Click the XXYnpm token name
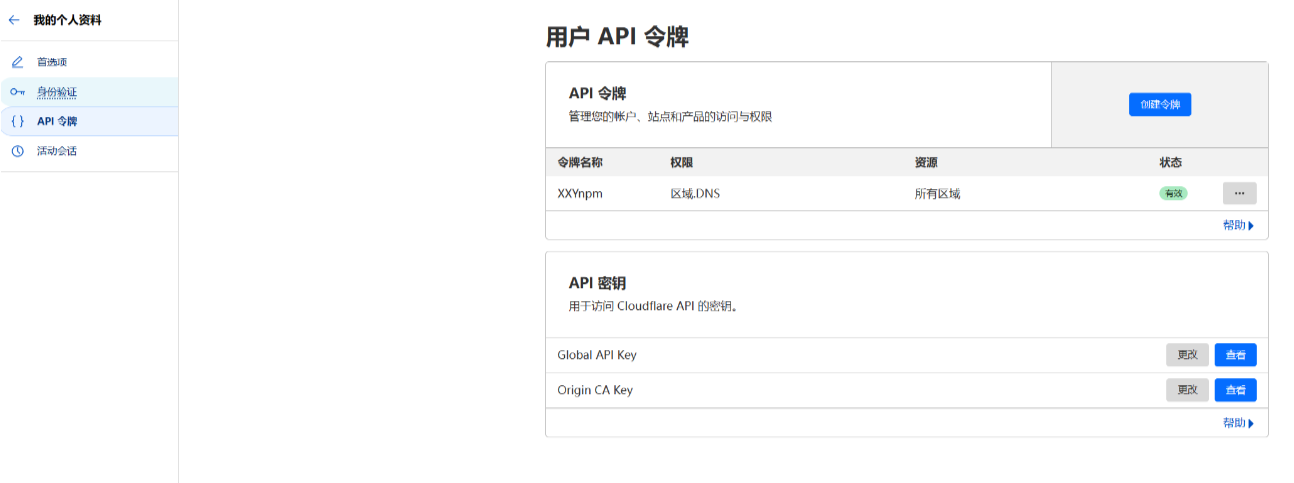This screenshot has height=483, width=1294. click(x=580, y=194)
